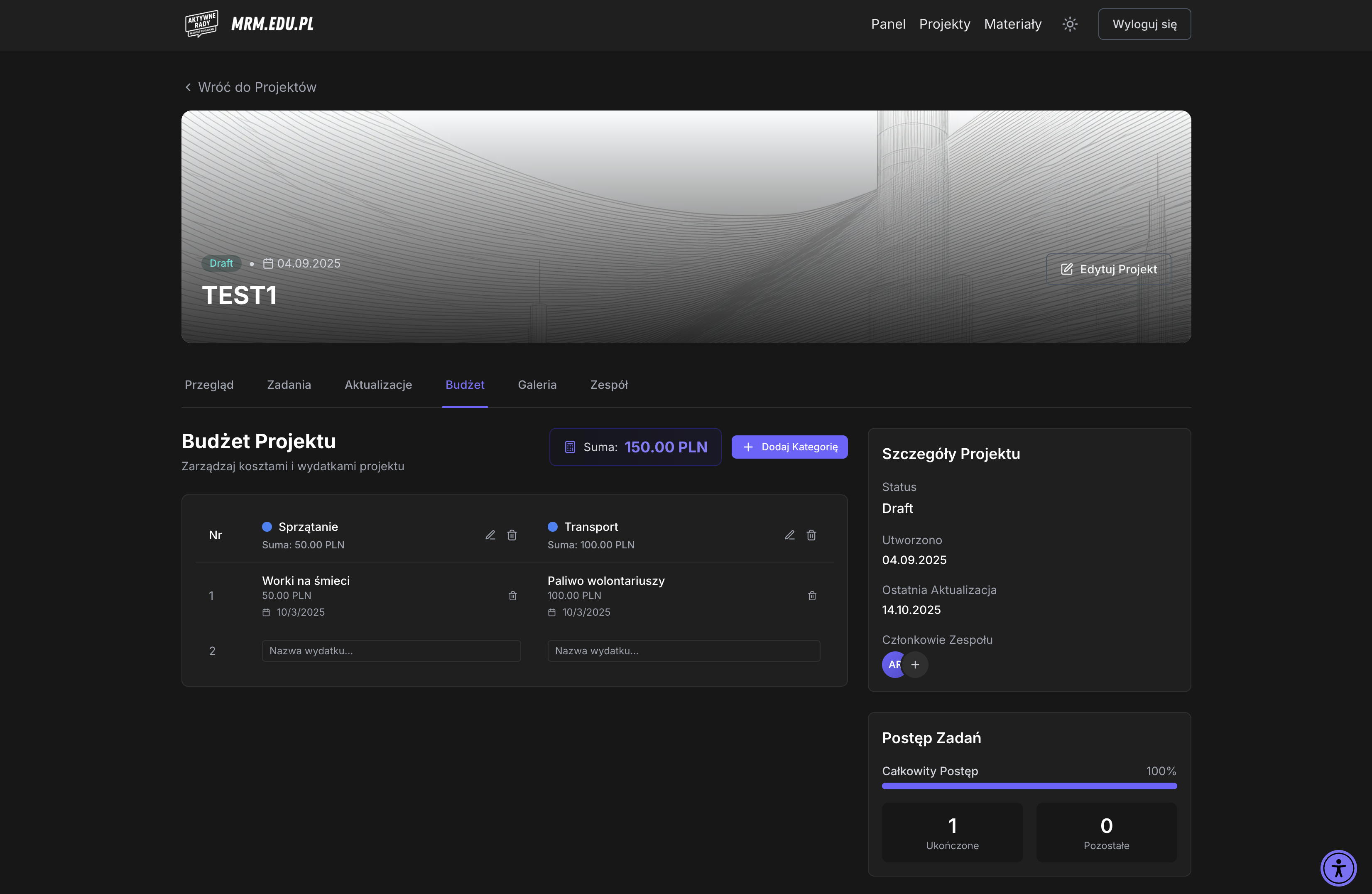Remove the Paliwo wolontariuszy expense
This screenshot has height=894, width=1372.
pyautogui.click(x=812, y=596)
